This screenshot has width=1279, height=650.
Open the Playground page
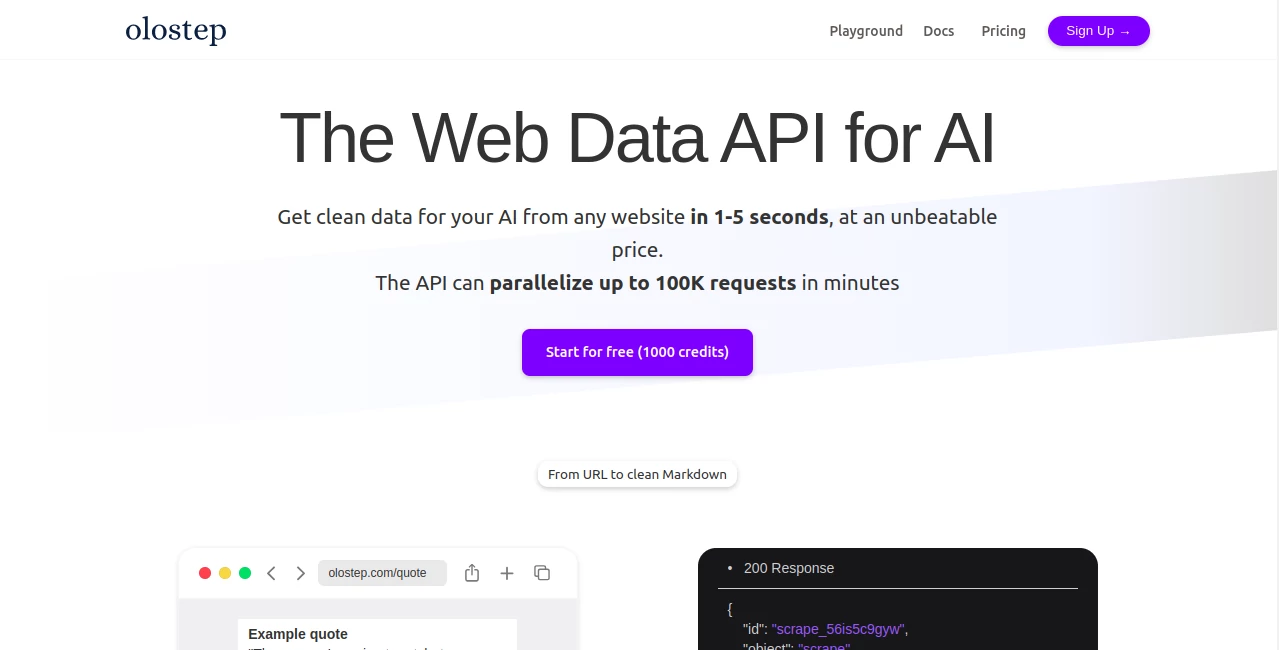[866, 31]
